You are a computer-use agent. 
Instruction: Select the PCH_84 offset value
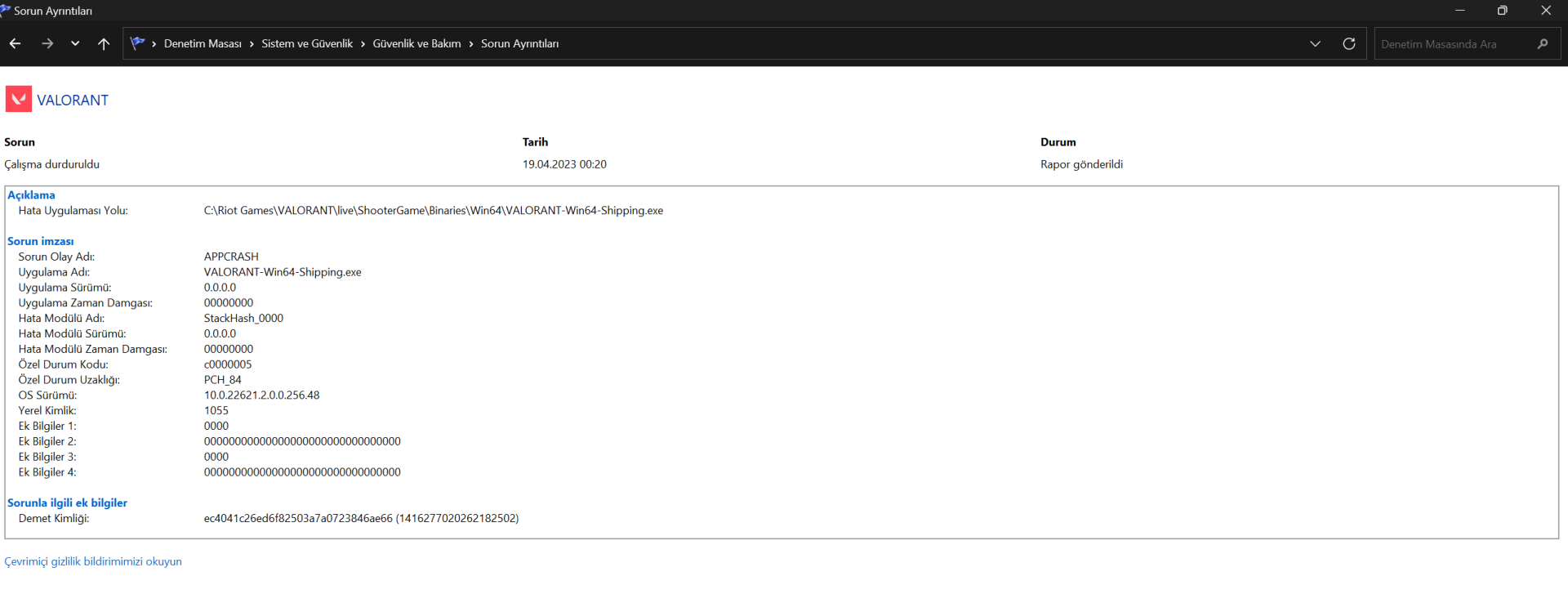point(223,380)
